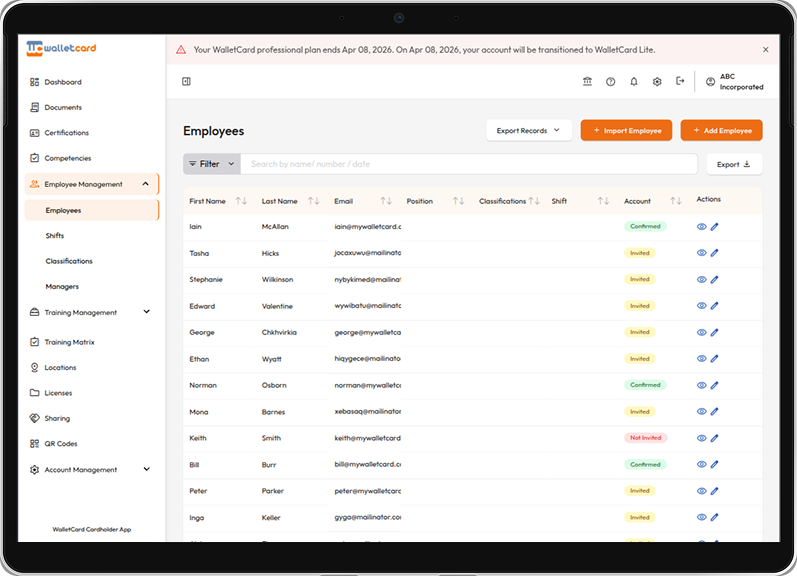Sort by Shift column arrows
Screen dimensions: 797x576
(603, 201)
